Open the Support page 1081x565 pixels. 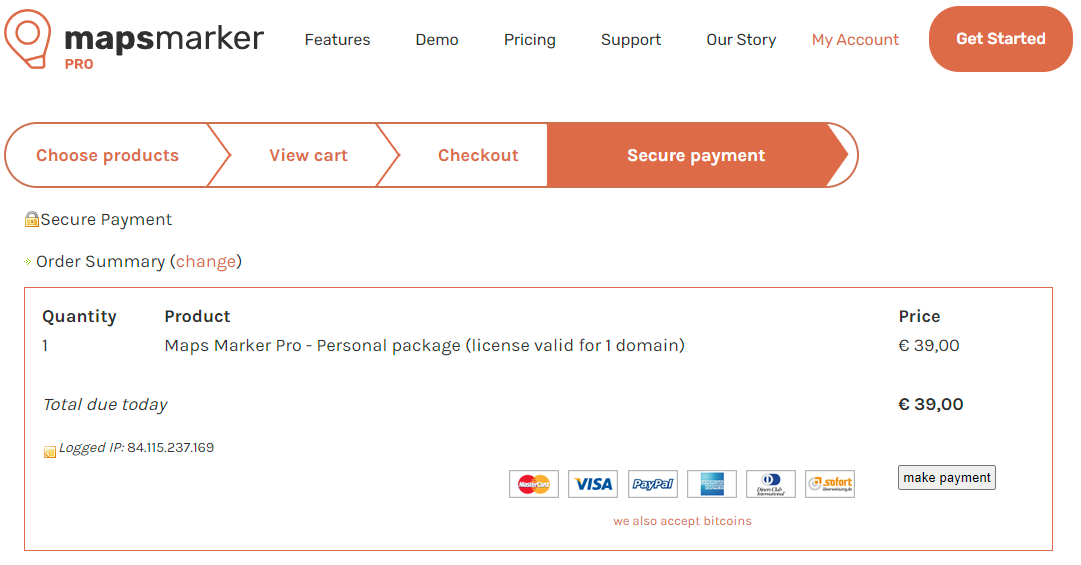click(631, 40)
